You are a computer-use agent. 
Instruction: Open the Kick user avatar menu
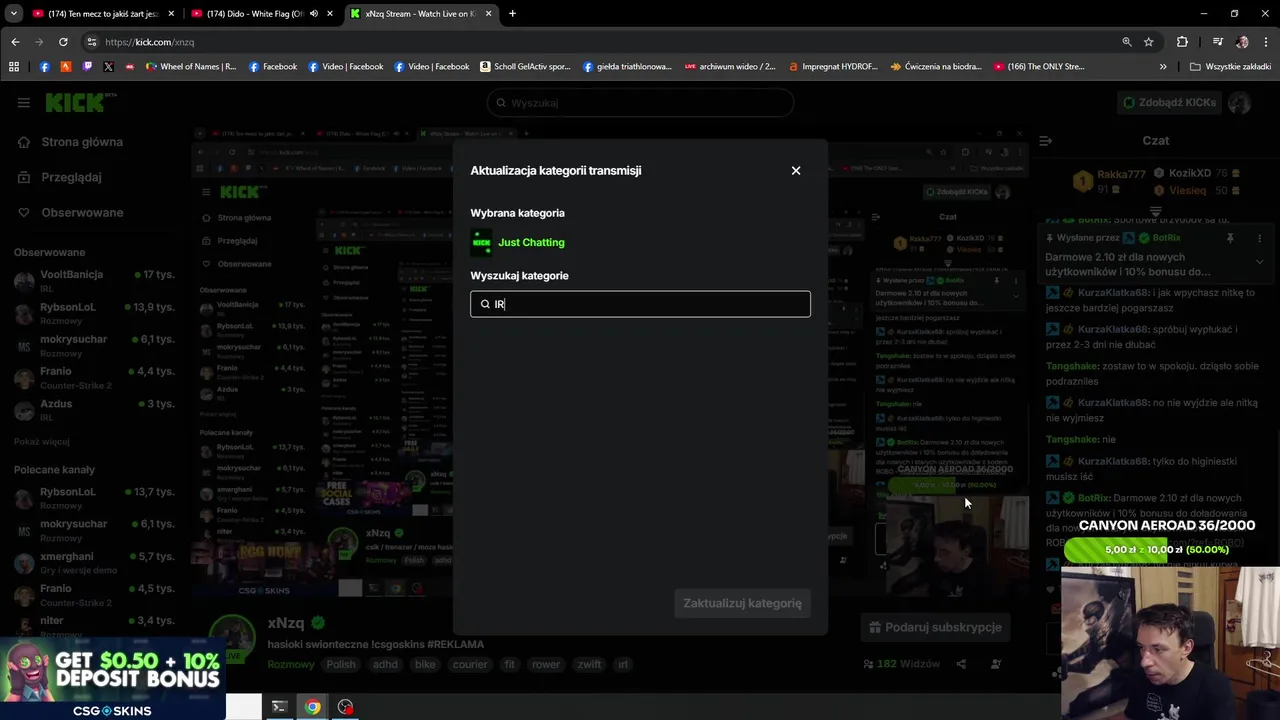pos(1240,102)
